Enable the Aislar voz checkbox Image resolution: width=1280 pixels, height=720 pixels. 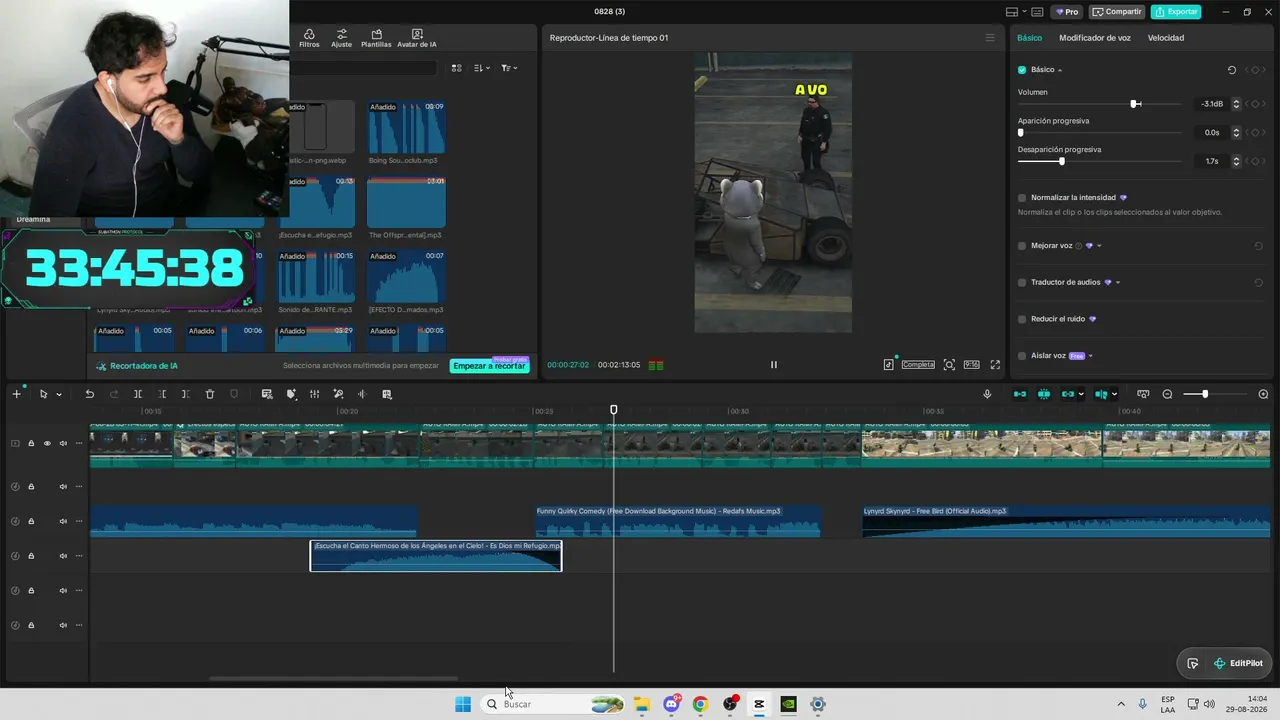tap(1022, 356)
